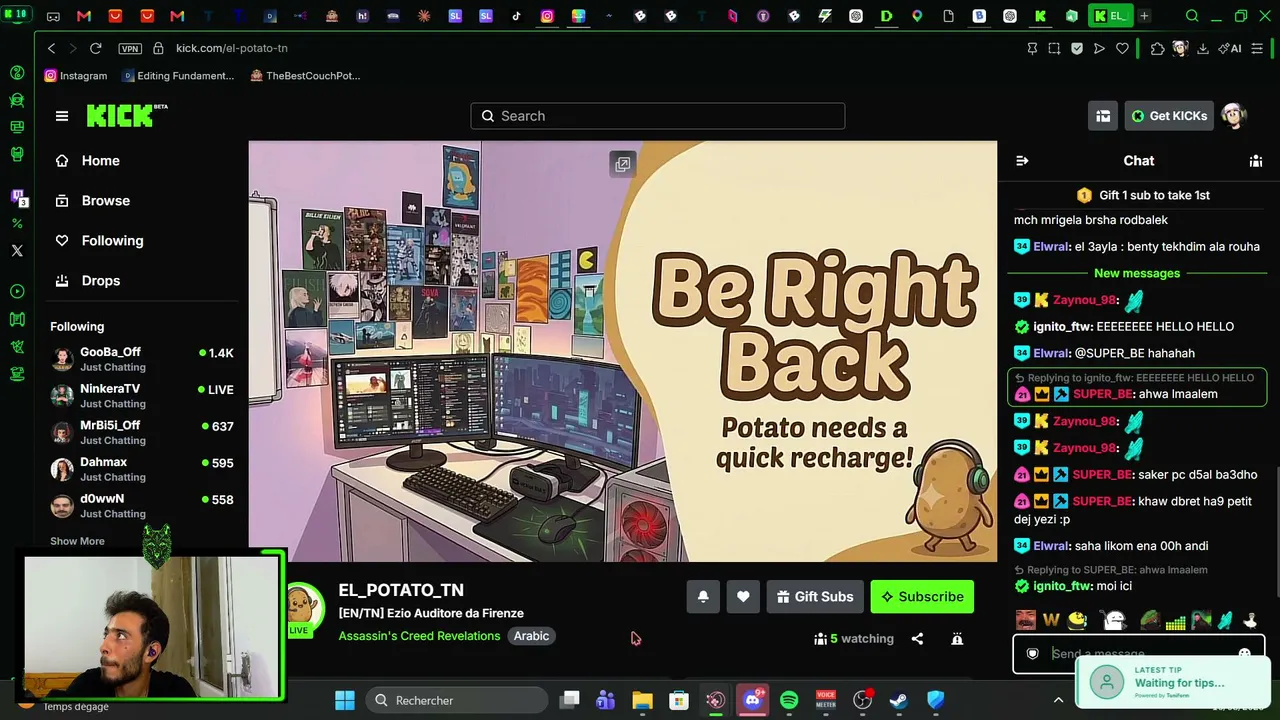Image resolution: width=1280 pixels, height=720 pixels.
Task: Expand Show more followed channels
Action: [77, 541]
